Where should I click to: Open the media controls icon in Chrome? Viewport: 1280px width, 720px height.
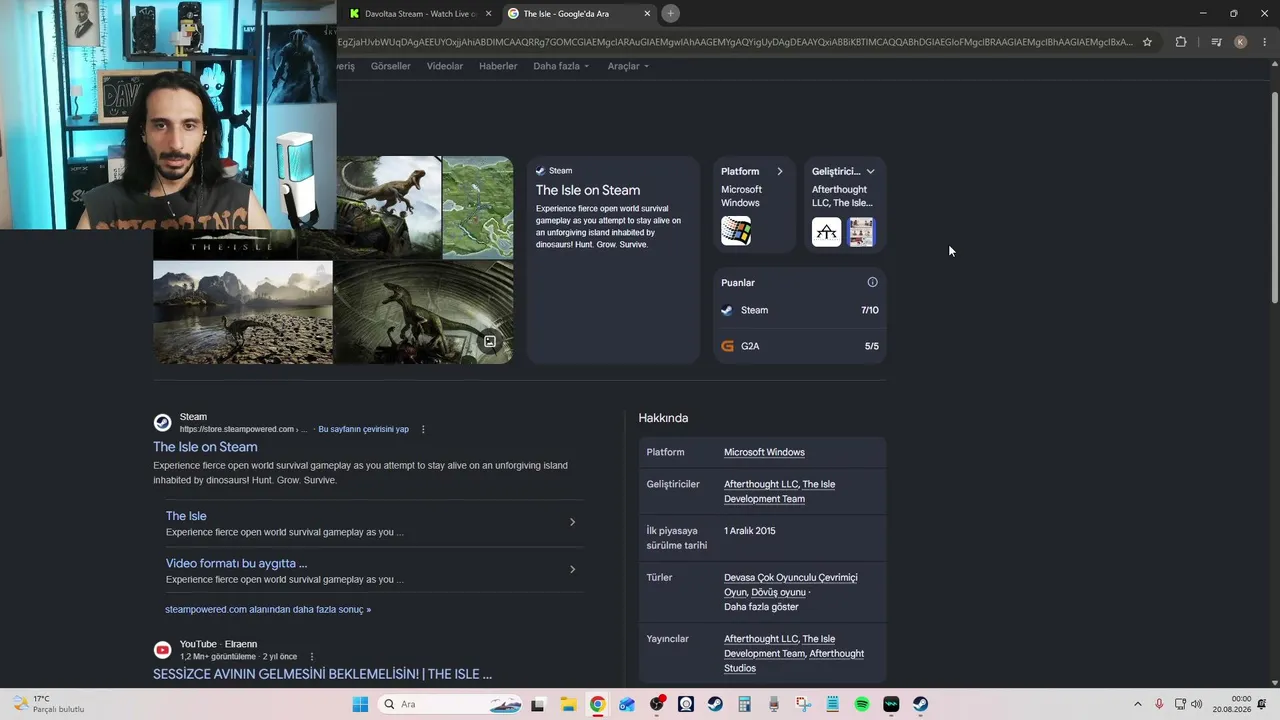(x=1216, y=42)
